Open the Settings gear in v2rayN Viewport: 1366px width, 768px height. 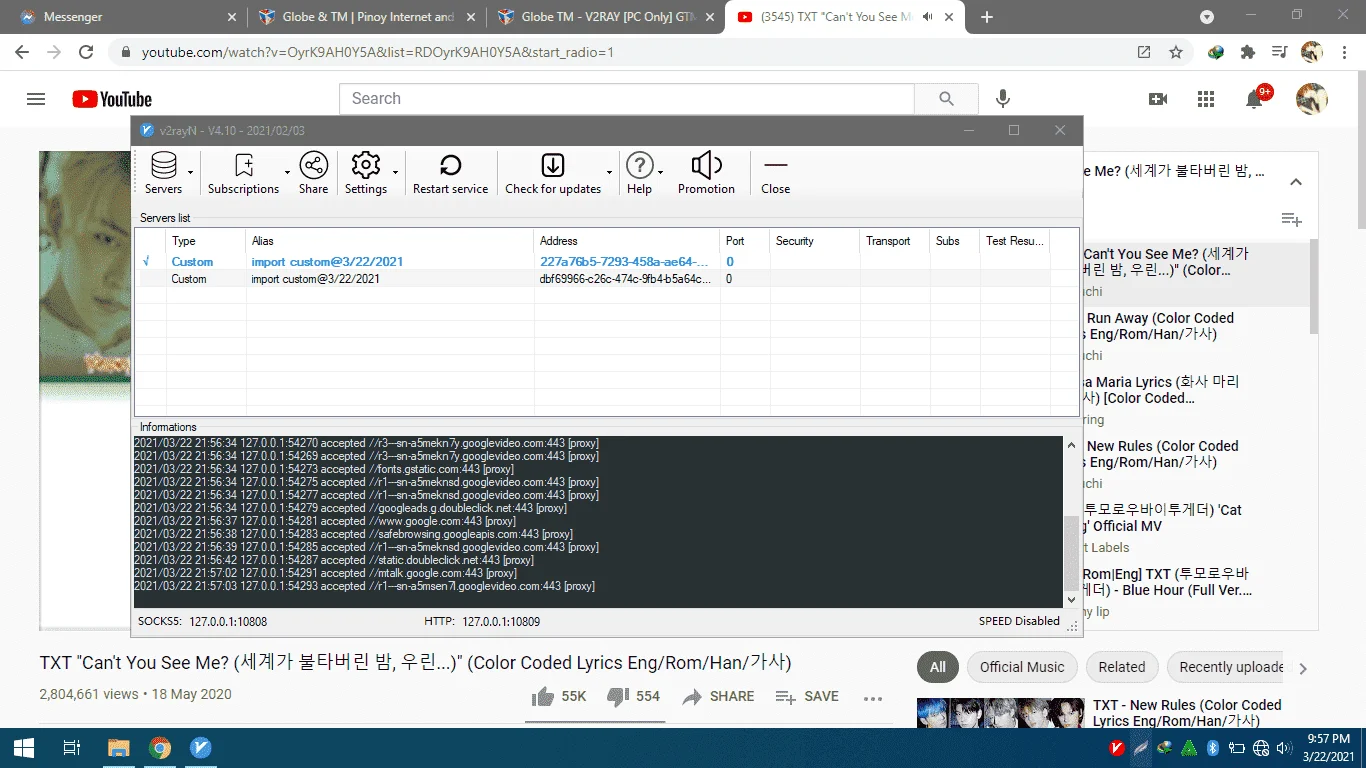(366, 174)
